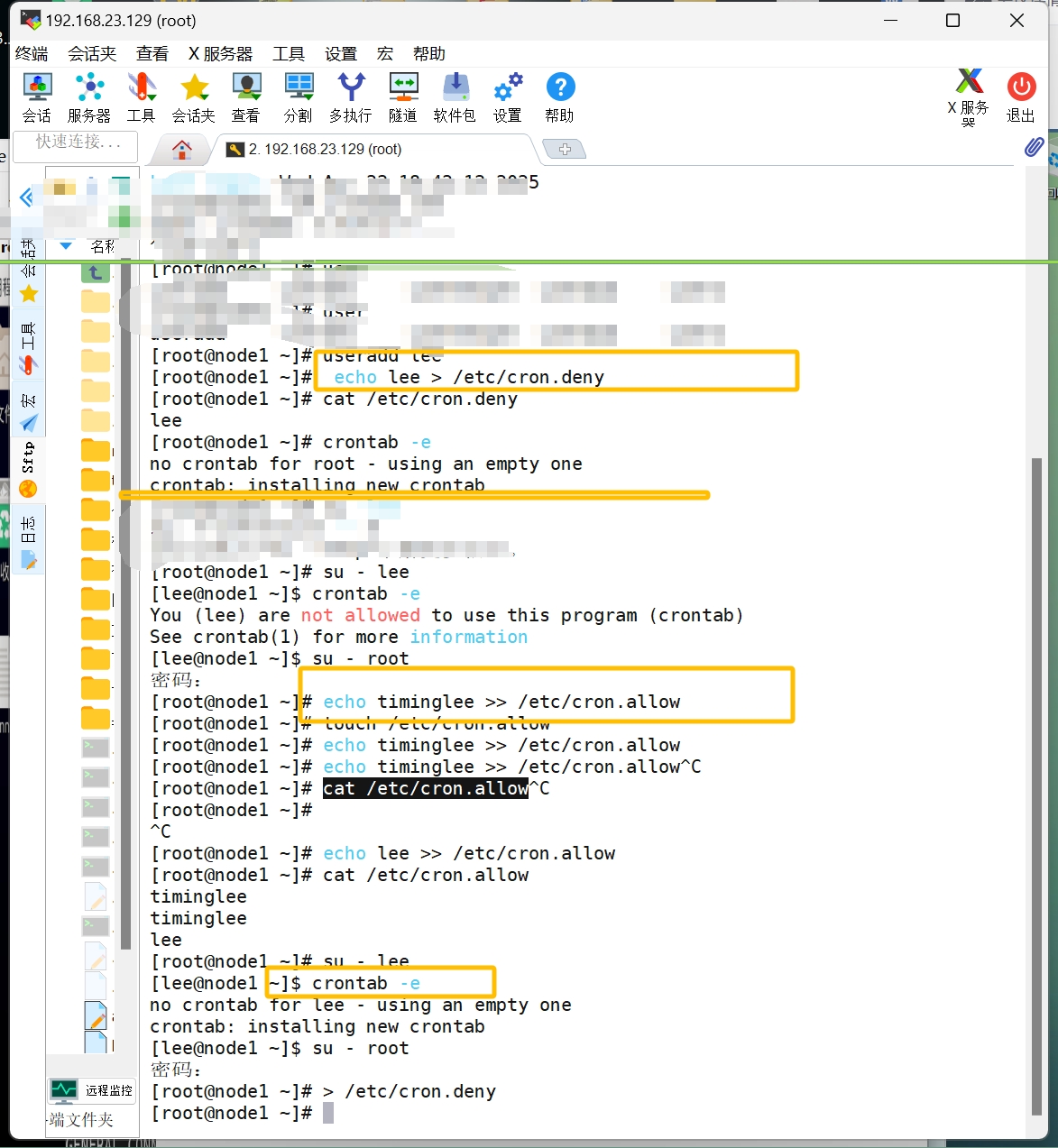This screenshot has height=1148, width=1058.
Task: Click the terminal vertical scrollbar
Action: pos(1035,785)
